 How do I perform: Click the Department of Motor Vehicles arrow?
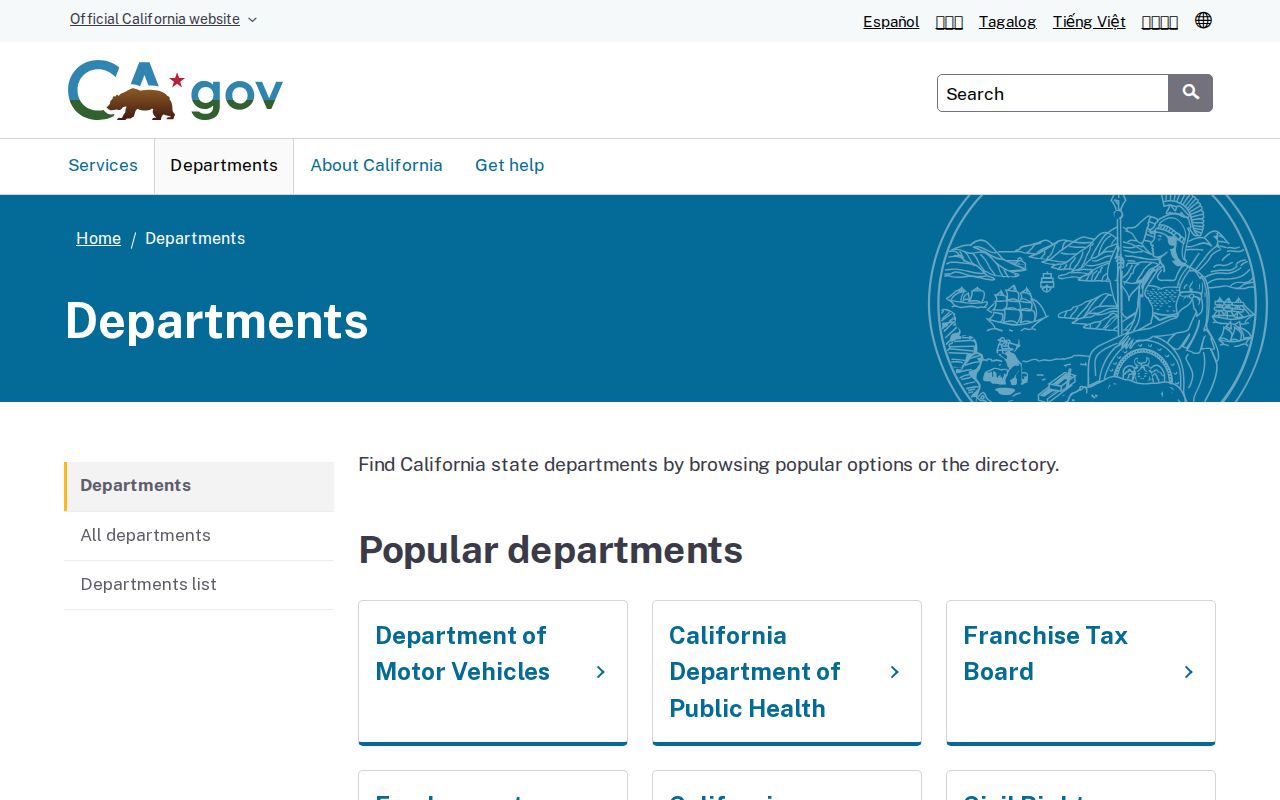[x=601, y=672]
